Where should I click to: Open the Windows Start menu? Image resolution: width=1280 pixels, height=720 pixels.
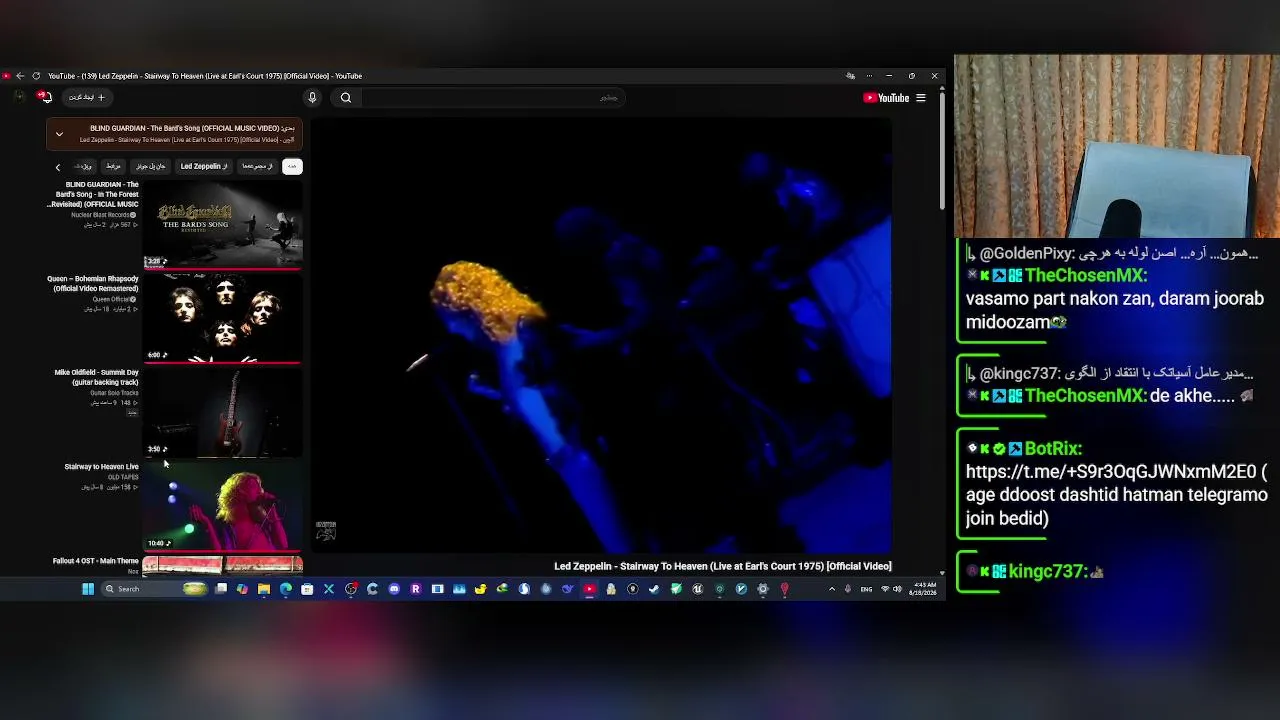tap(88, 589)
